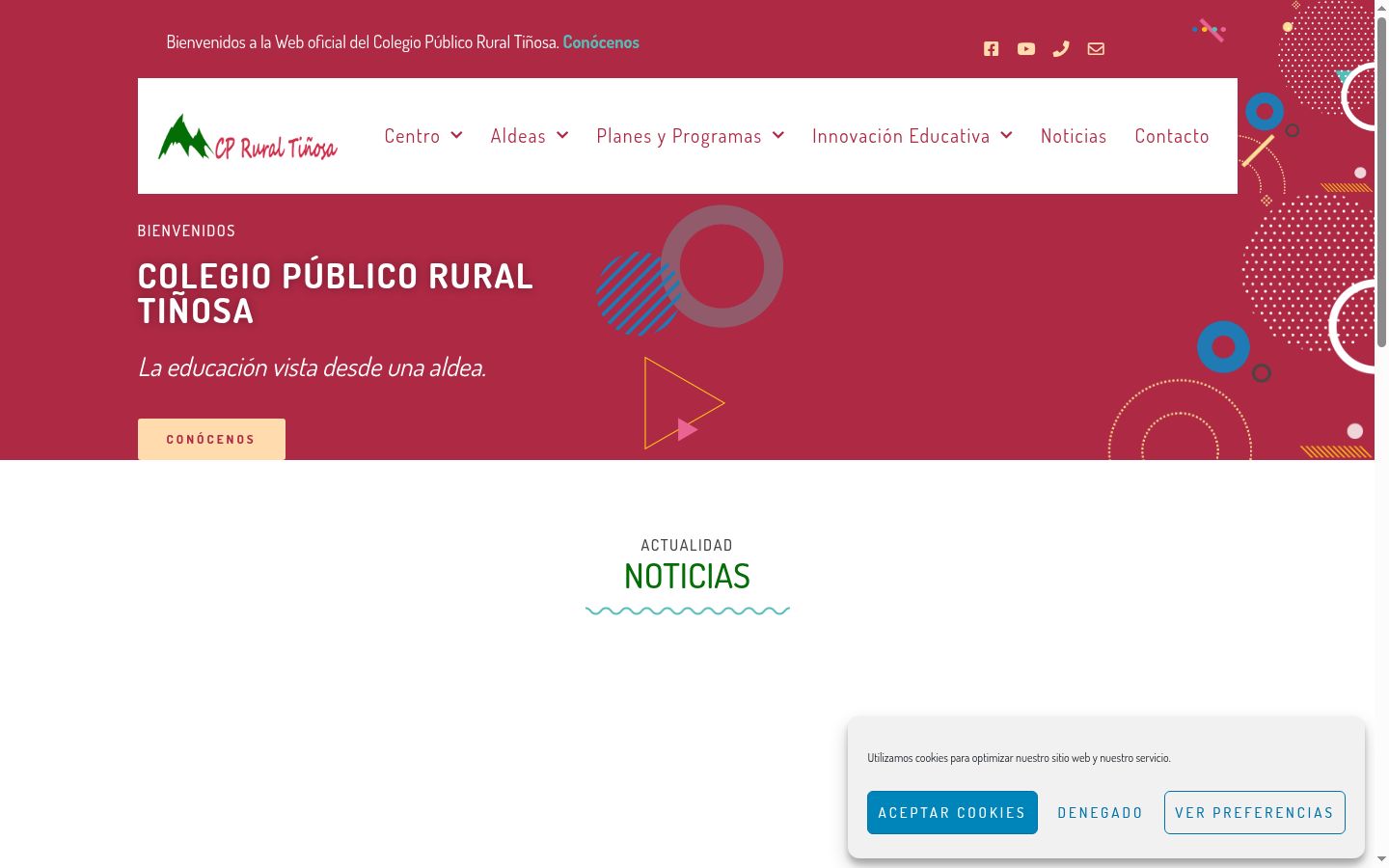Viewport: 1389px width, 868px height.
Task: Open the Centro menu item
Action: [x=412, y=136]
